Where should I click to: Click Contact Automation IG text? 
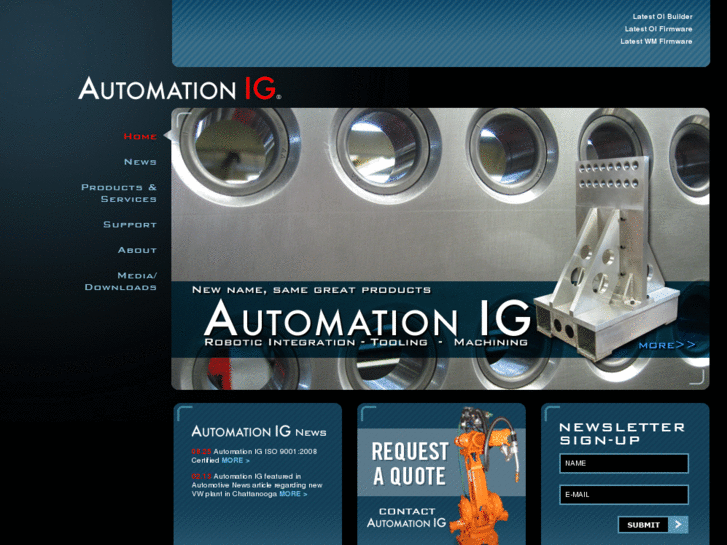pyautogui.click(x=407, y=518)
